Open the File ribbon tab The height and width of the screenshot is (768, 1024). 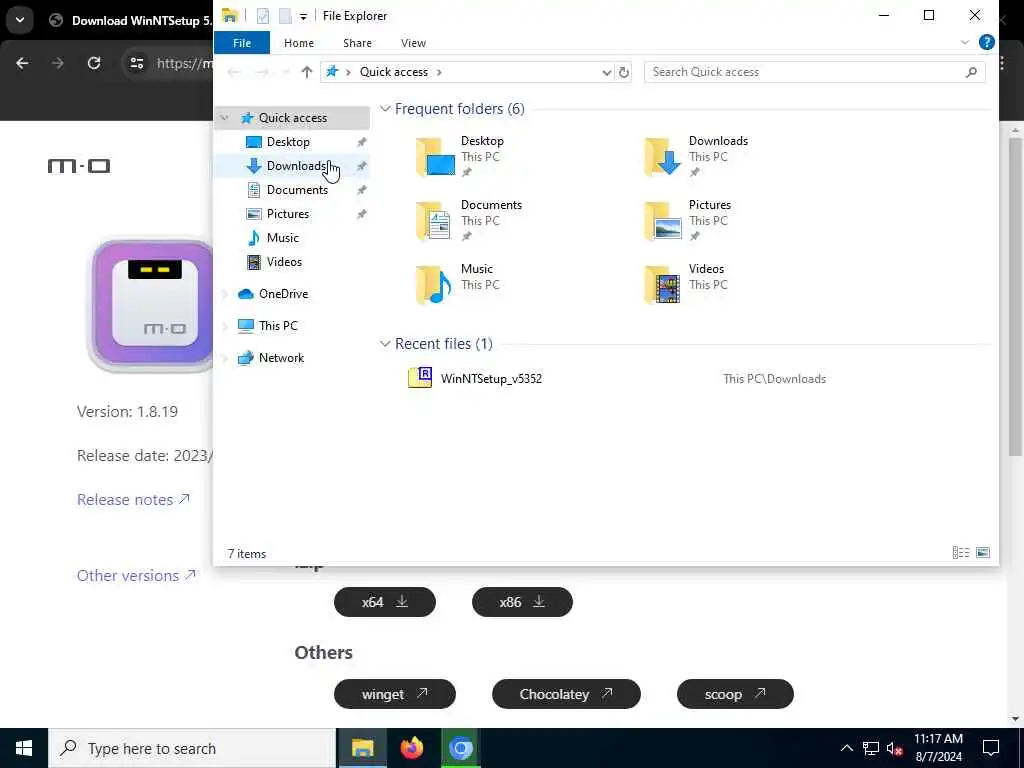click(x=242, y=43)
